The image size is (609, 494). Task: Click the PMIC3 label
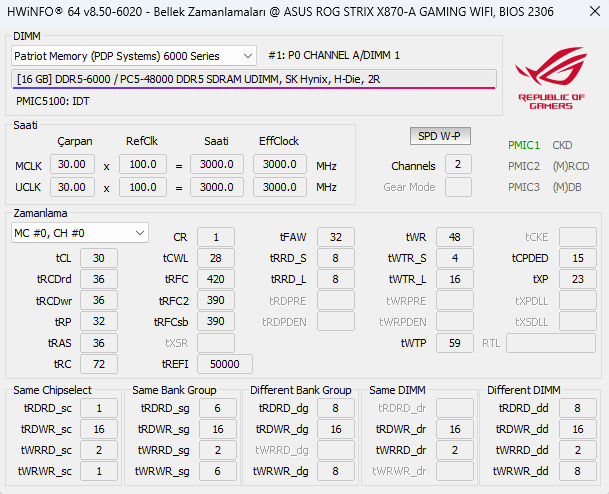click(x=524, y=187)
